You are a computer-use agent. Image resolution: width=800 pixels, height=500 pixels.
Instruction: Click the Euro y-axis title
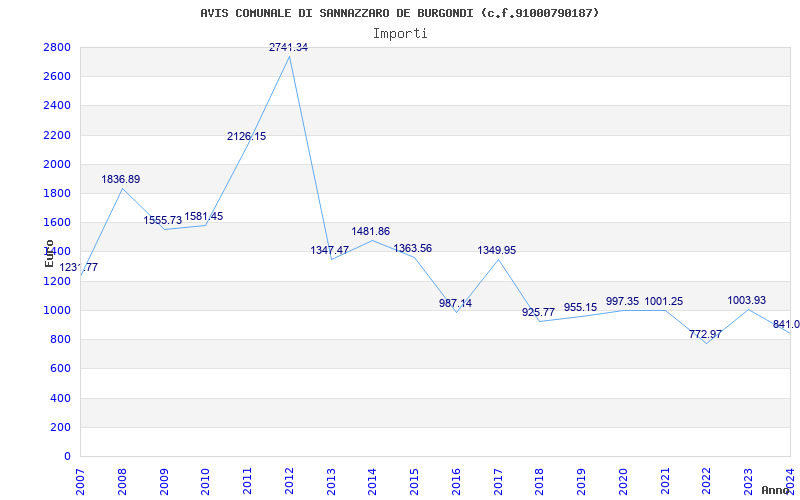coord(49,253)
